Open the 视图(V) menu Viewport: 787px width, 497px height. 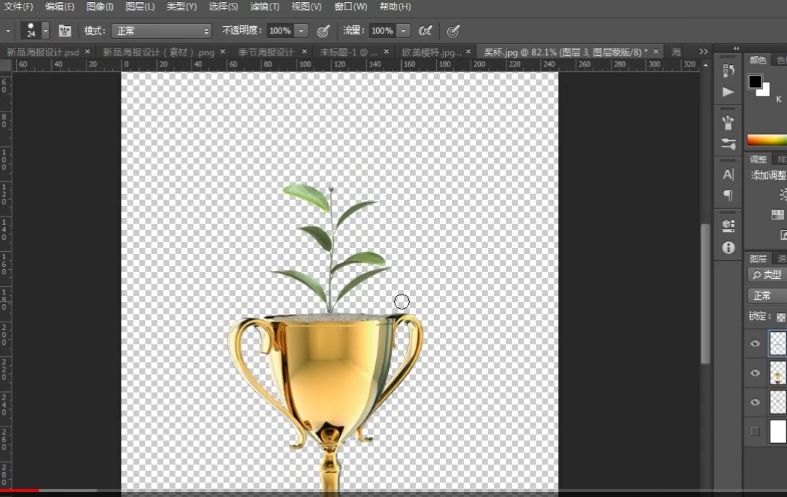tap(306, 7)
